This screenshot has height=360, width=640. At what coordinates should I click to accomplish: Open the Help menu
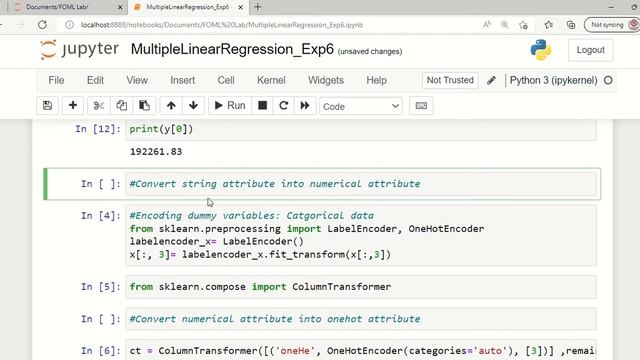click(376, 80)
